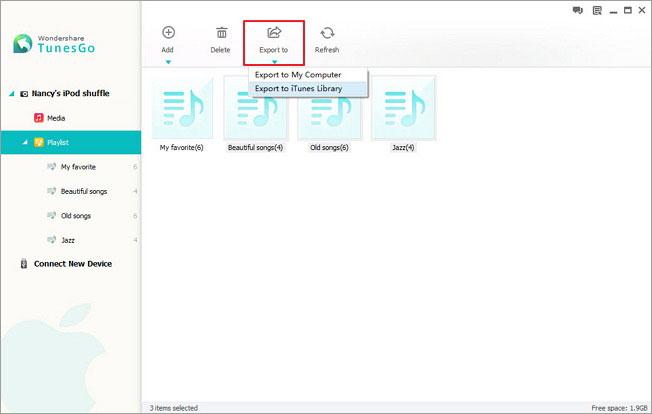Click the Export to icon
The width and height of the screenshot is (652, 414).
tap(274, 32)
